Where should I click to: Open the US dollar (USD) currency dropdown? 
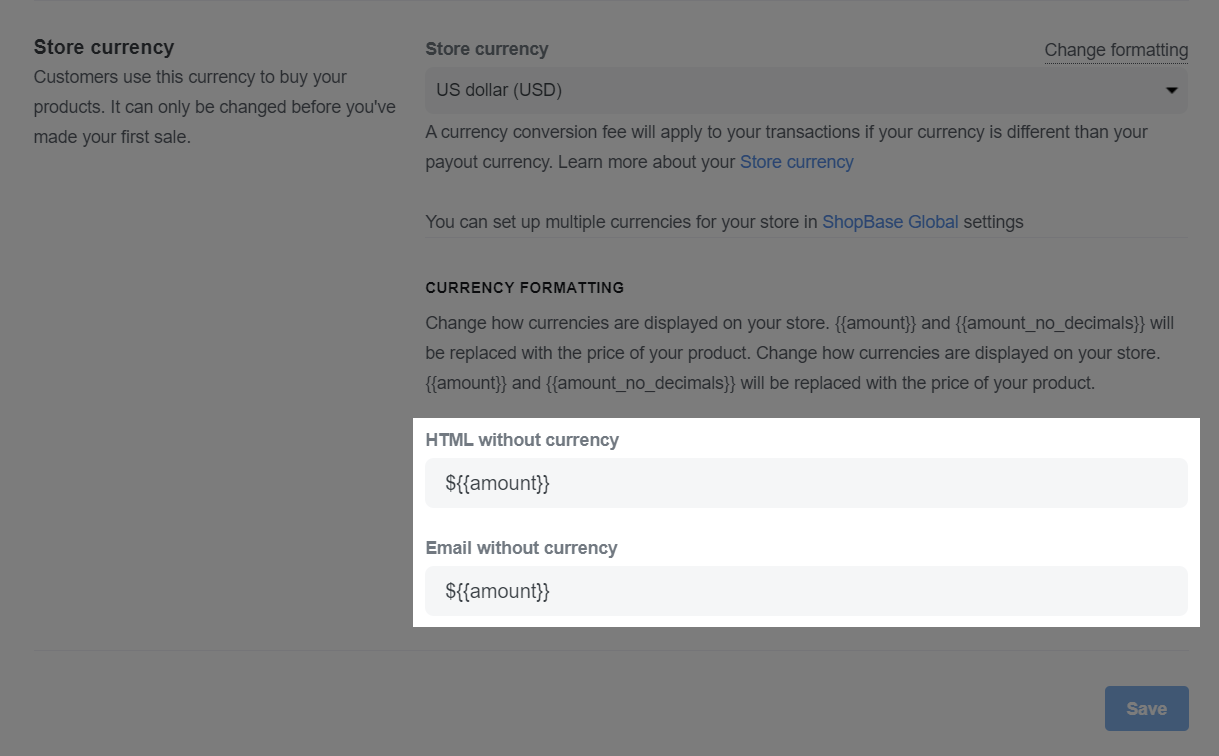(x=806, y=90)
